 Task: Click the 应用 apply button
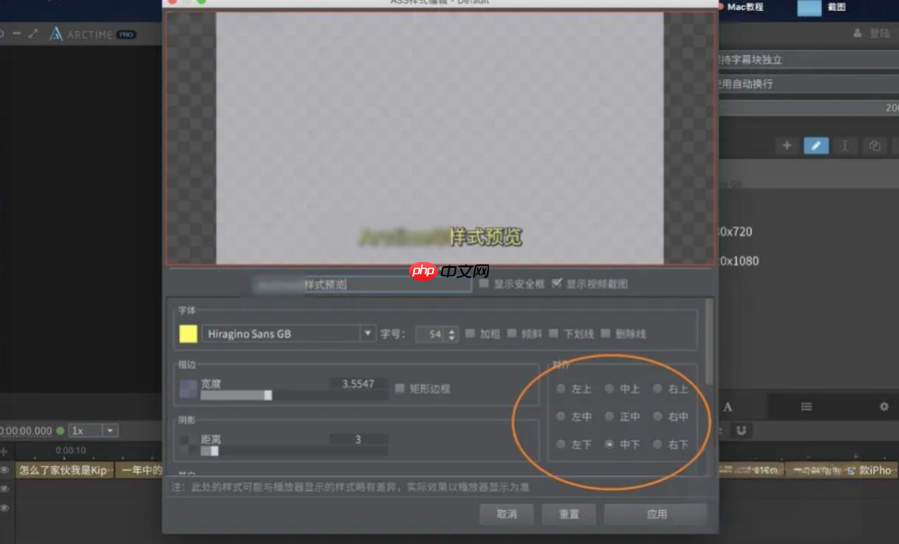[656, 514]
